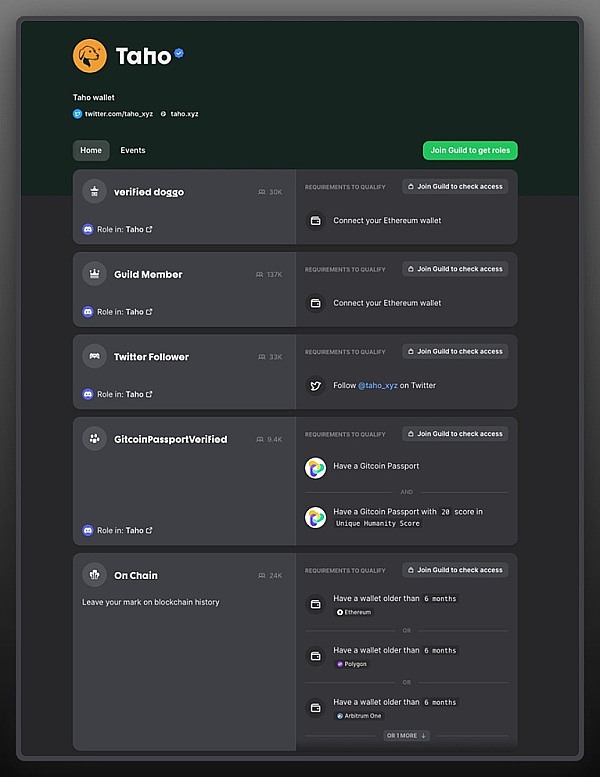Click the Ethereum chain tag
This screenshot has width=600, height=777.
tap(354, 612)
